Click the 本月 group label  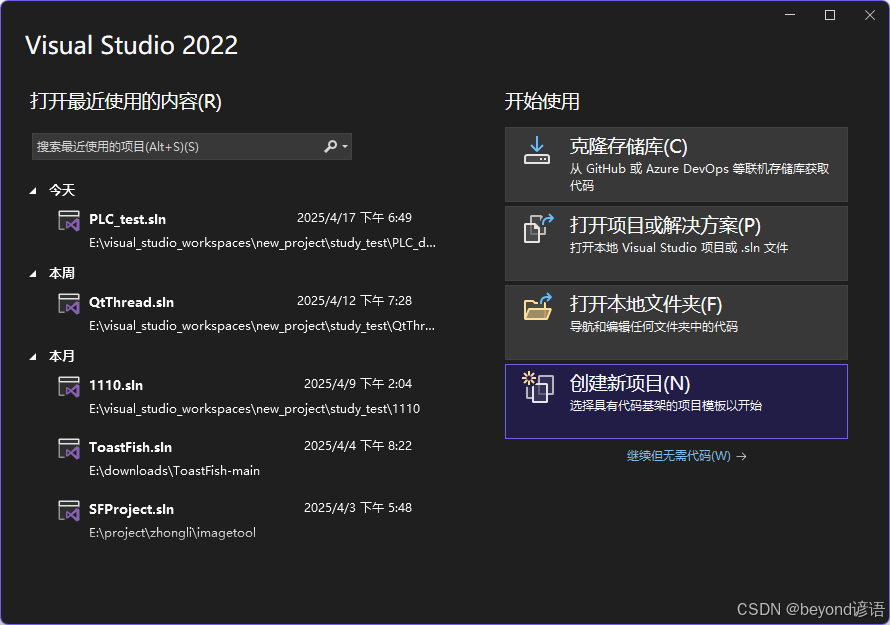[62, 356]
